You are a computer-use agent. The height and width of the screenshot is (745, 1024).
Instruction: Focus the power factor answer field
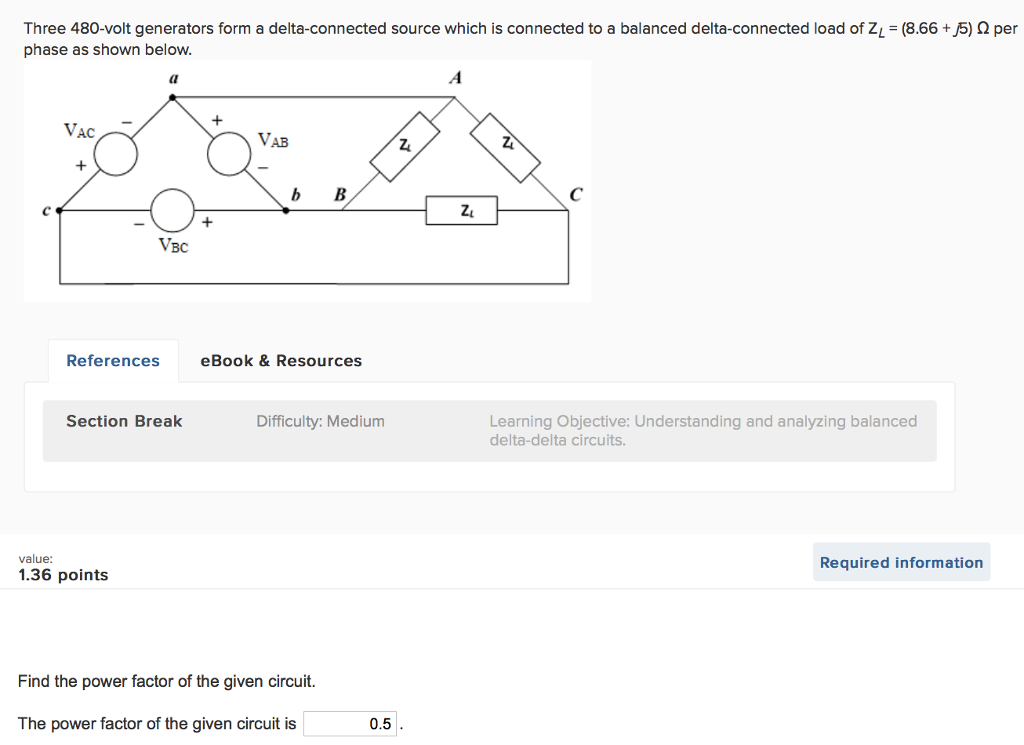coord(350,724)
